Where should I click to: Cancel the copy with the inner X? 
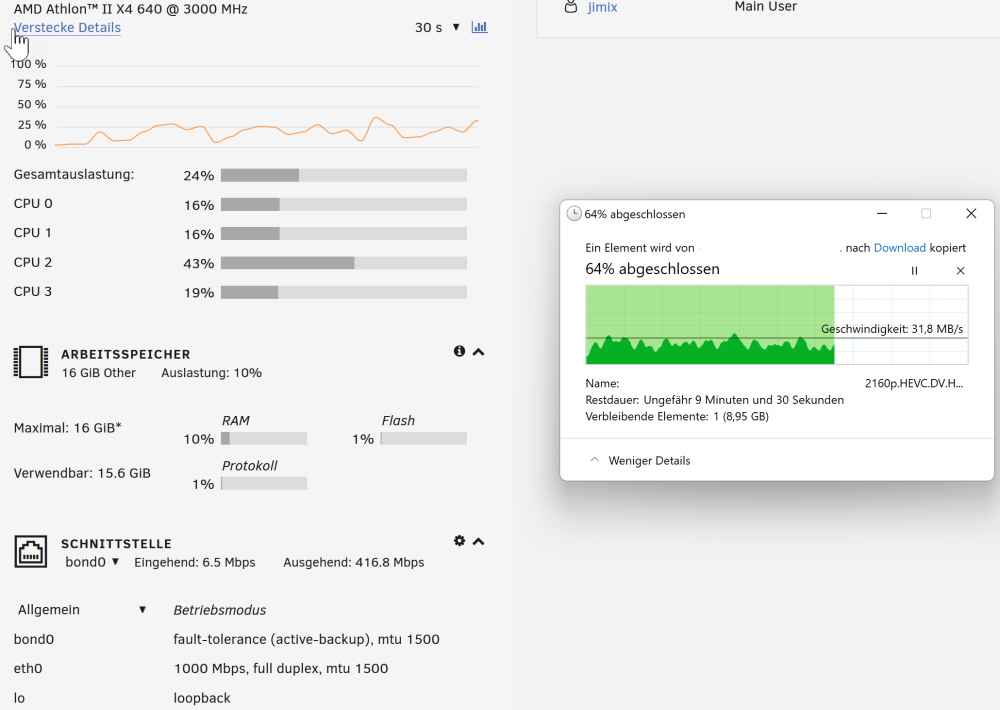pos(960,270)
